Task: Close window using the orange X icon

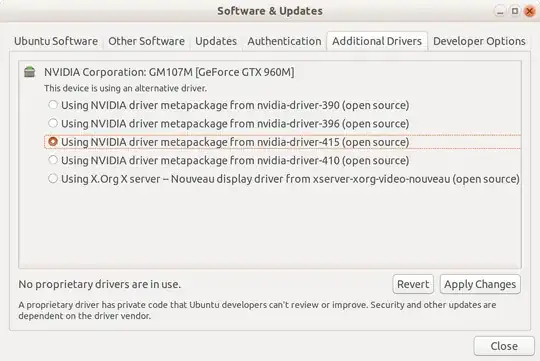Action: (529, 11)
